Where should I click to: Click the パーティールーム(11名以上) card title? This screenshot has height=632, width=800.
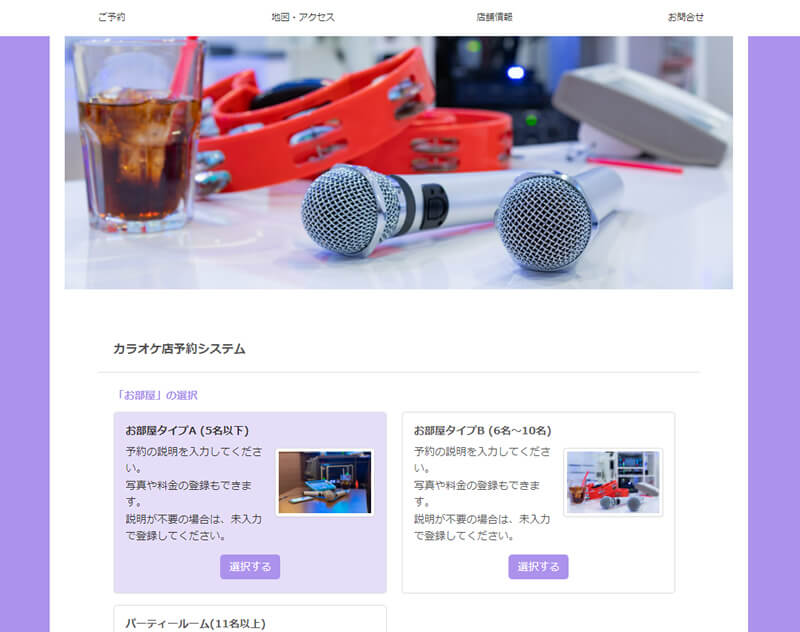195,623
